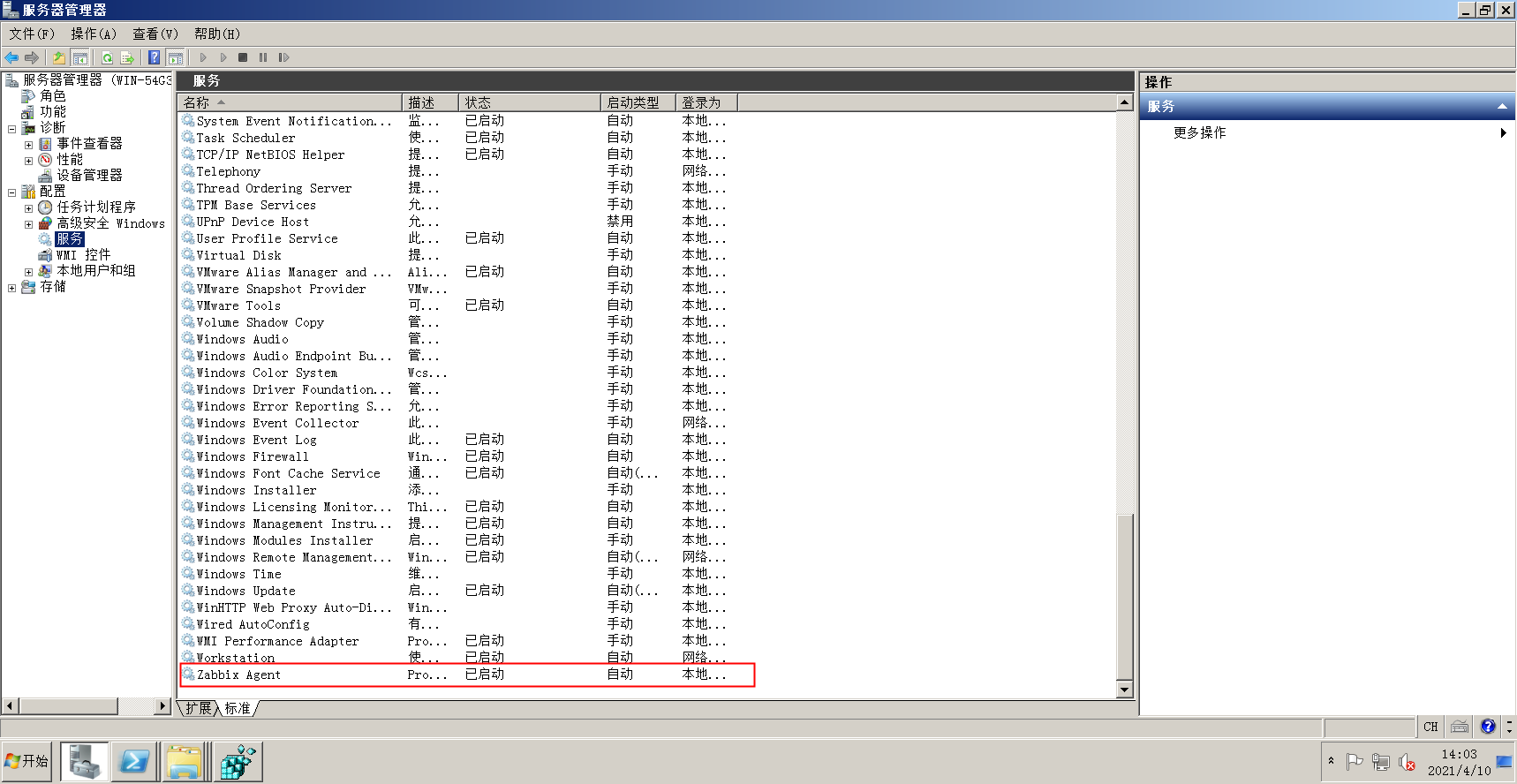
Task: Go up one level with folder icon
Action: [x=58, y=57]
